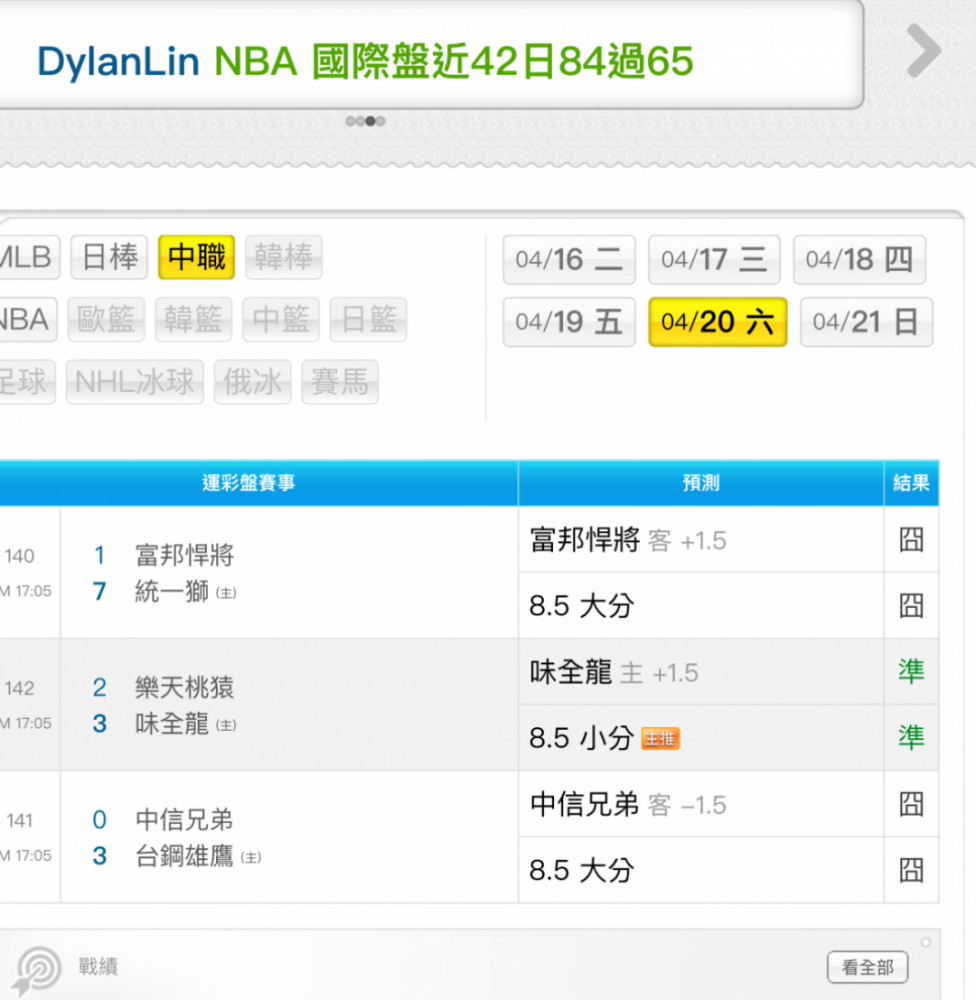Click the banner pagination dots
The width and height of the screenshot is (976, 1000).
pos(365,121)
